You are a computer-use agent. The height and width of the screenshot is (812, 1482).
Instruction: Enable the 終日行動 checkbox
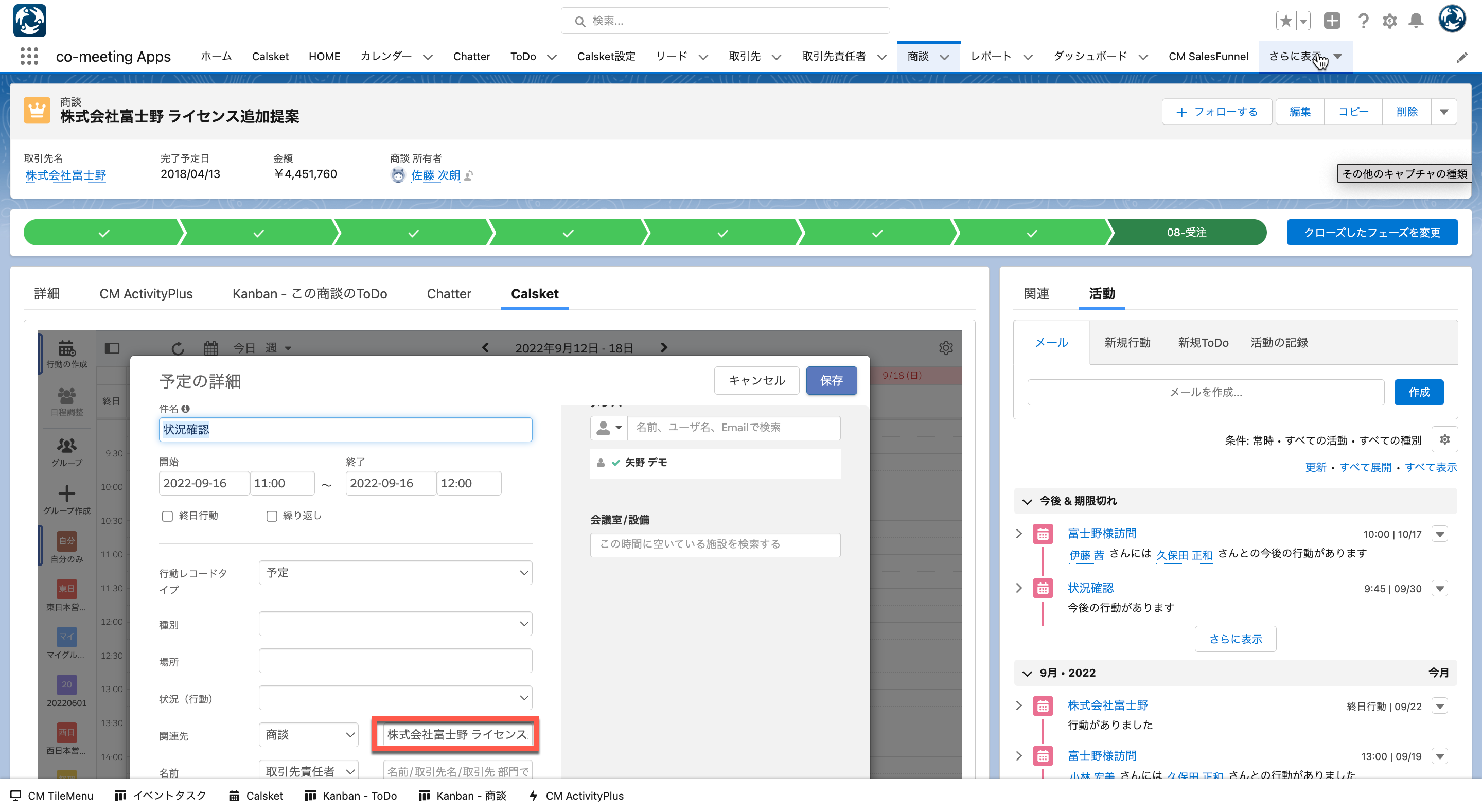click(x=167, y=516)
